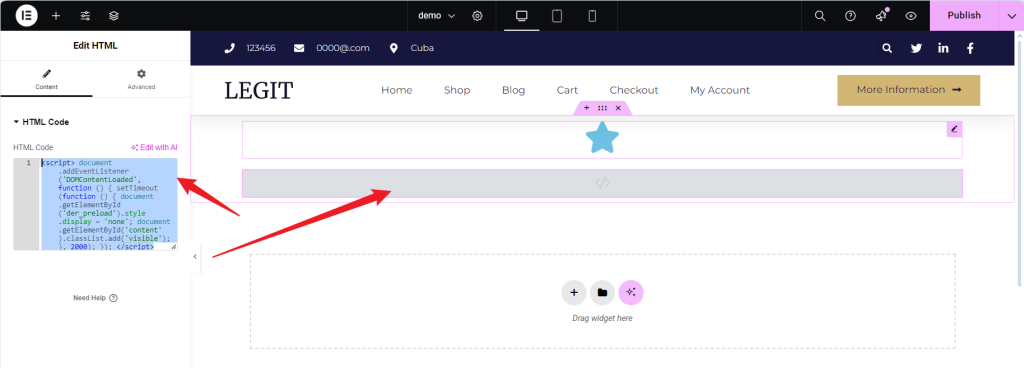
Task: Switch to tablet responsive view
Action: 557,16
